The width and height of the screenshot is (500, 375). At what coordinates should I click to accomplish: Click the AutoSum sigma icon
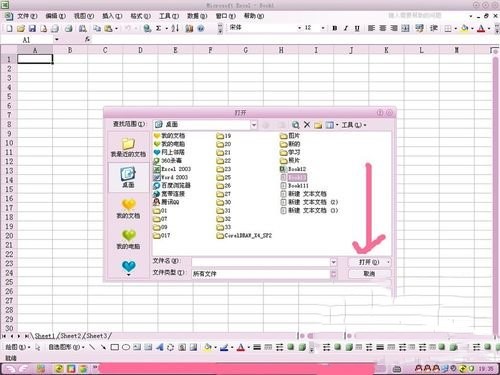(x=159, y=29)
